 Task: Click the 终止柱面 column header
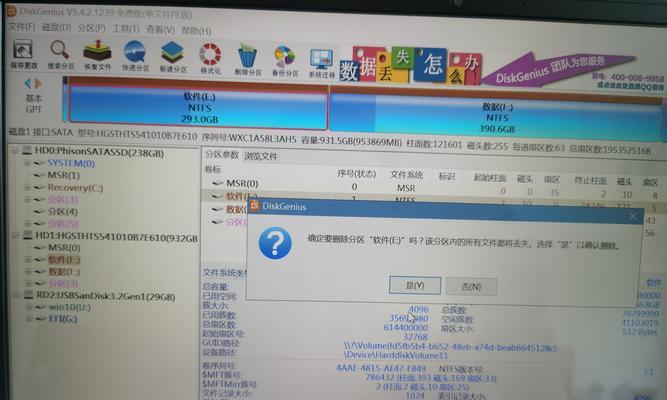[x=590, y=180]
